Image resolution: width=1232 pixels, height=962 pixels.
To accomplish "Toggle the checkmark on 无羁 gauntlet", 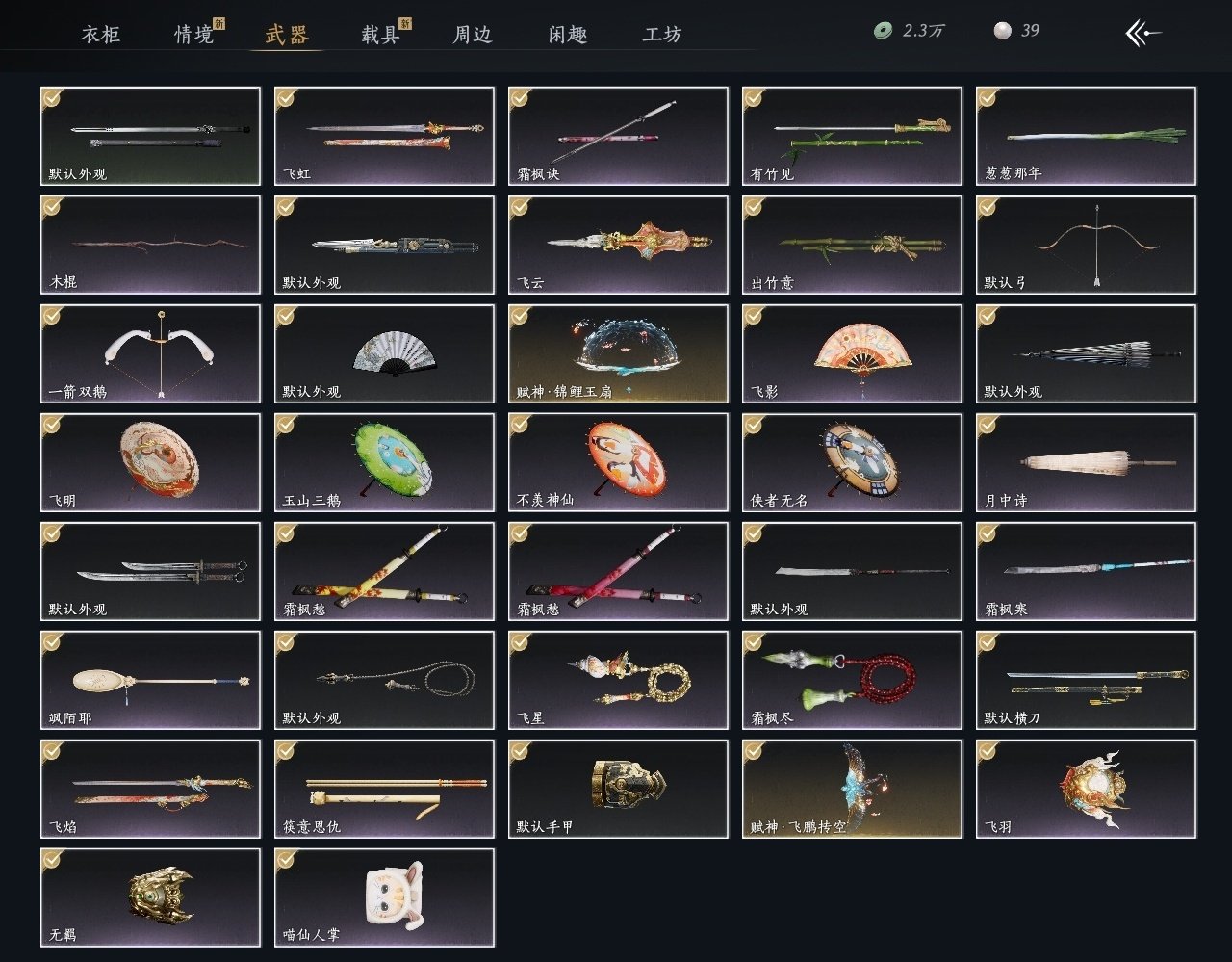I will coord(52,860).
